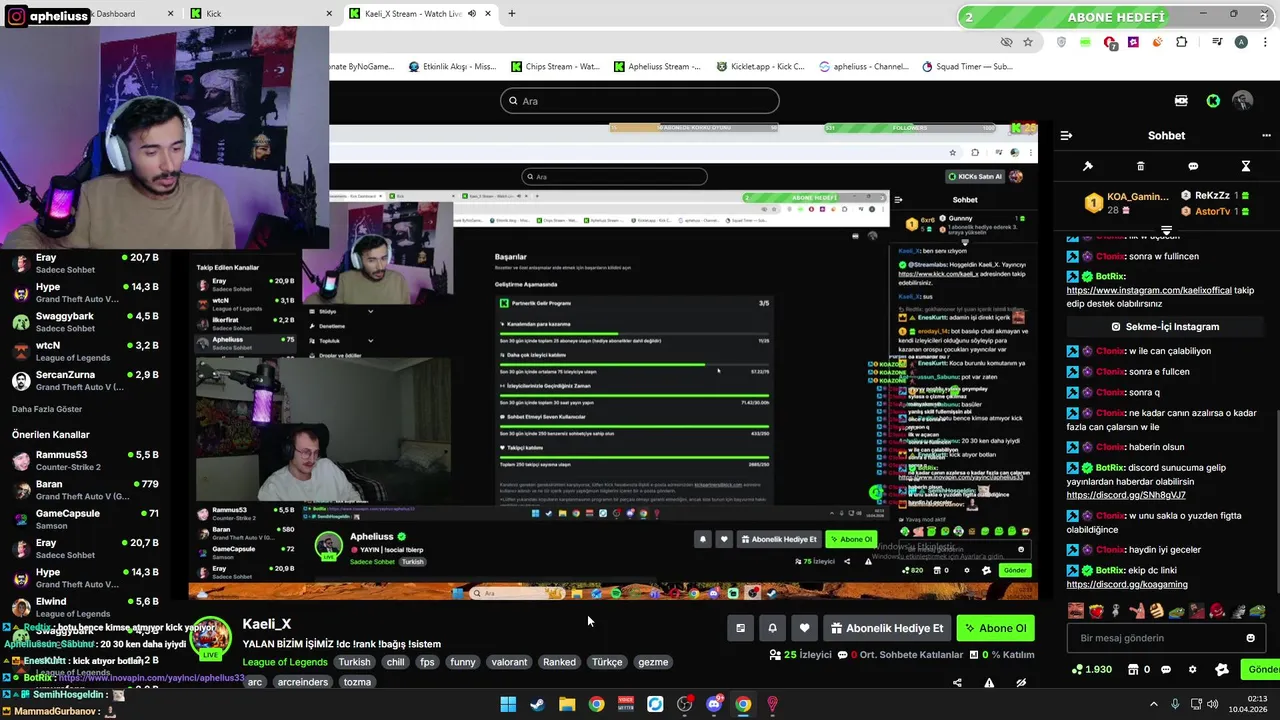Collapse the Sohbet chat panel
The width and height of the screenshot is (1280, 720).
tap(1066, 135)
